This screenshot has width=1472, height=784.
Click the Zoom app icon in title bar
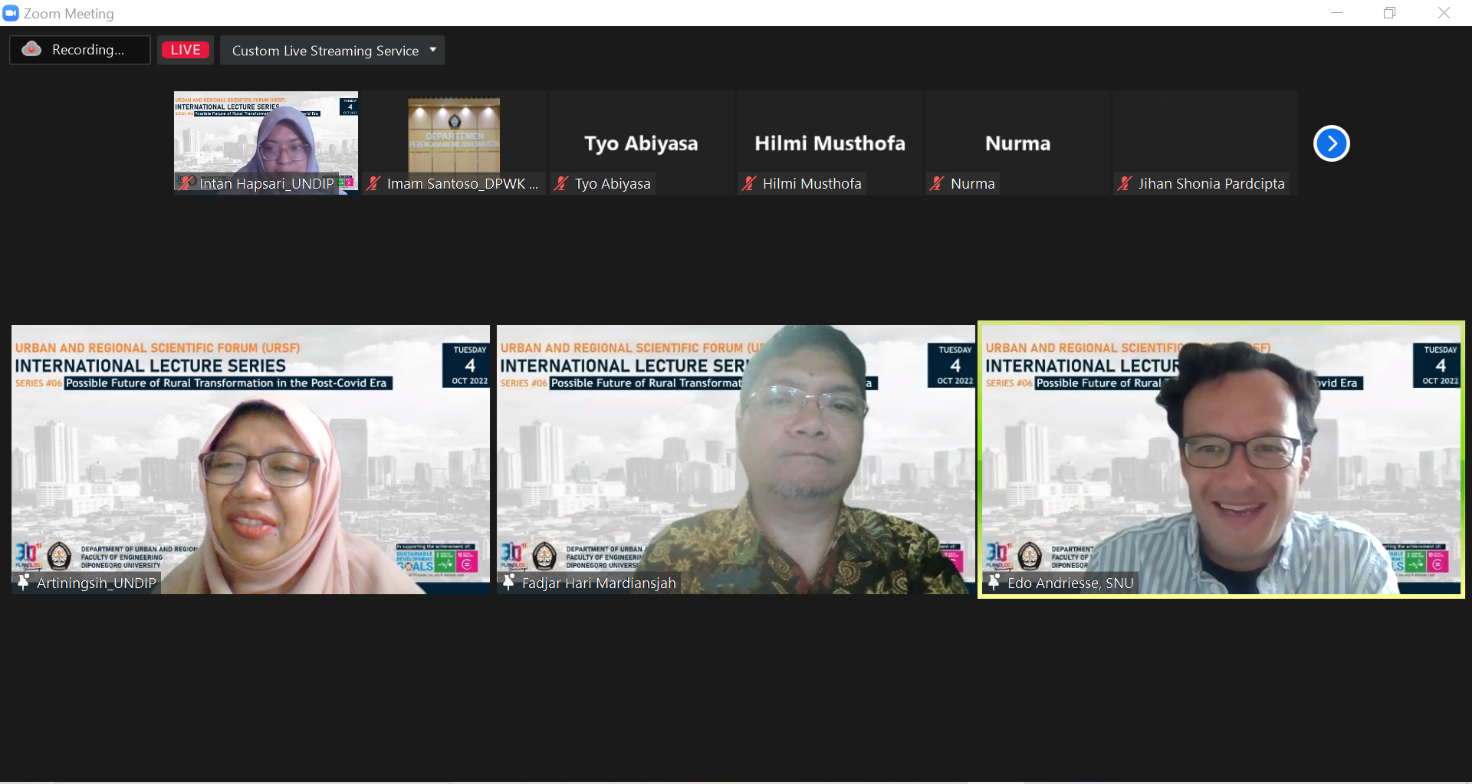[x=11, y=13]
